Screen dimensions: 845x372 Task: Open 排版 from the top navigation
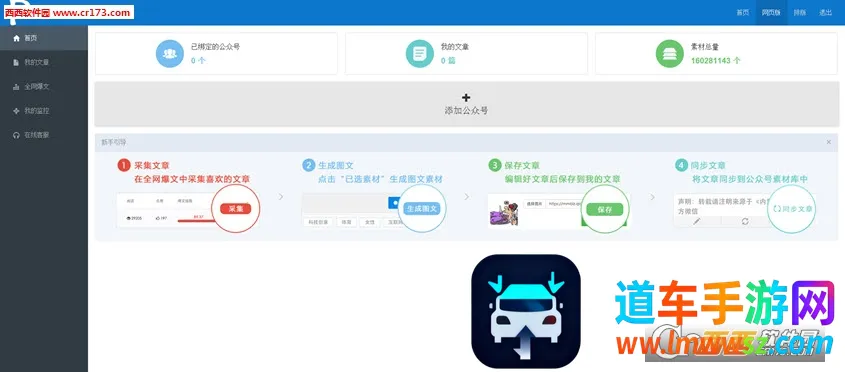800,12
